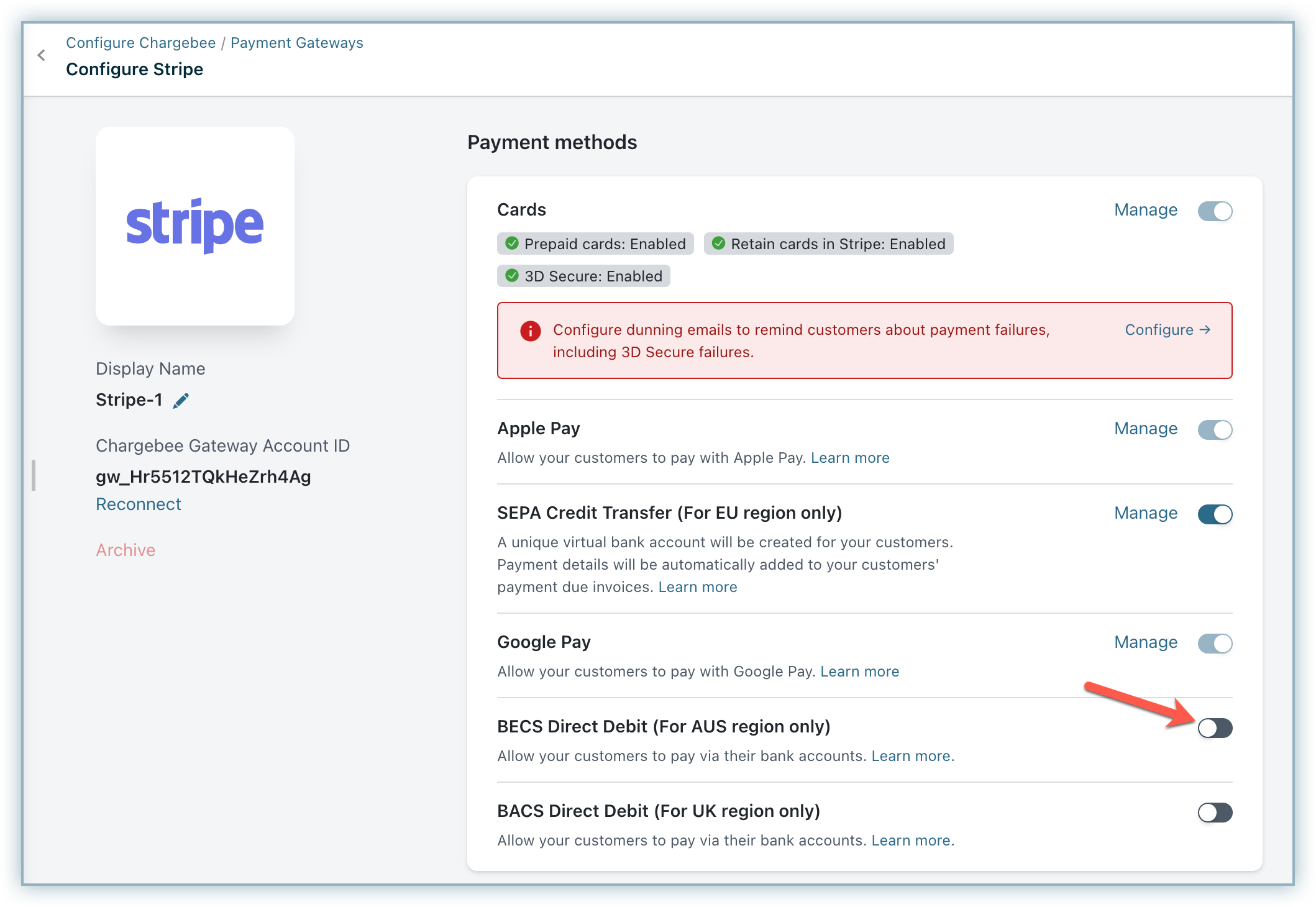
Task: Click green check on Prepaid cards badge
Action: (x=512, y=244)
